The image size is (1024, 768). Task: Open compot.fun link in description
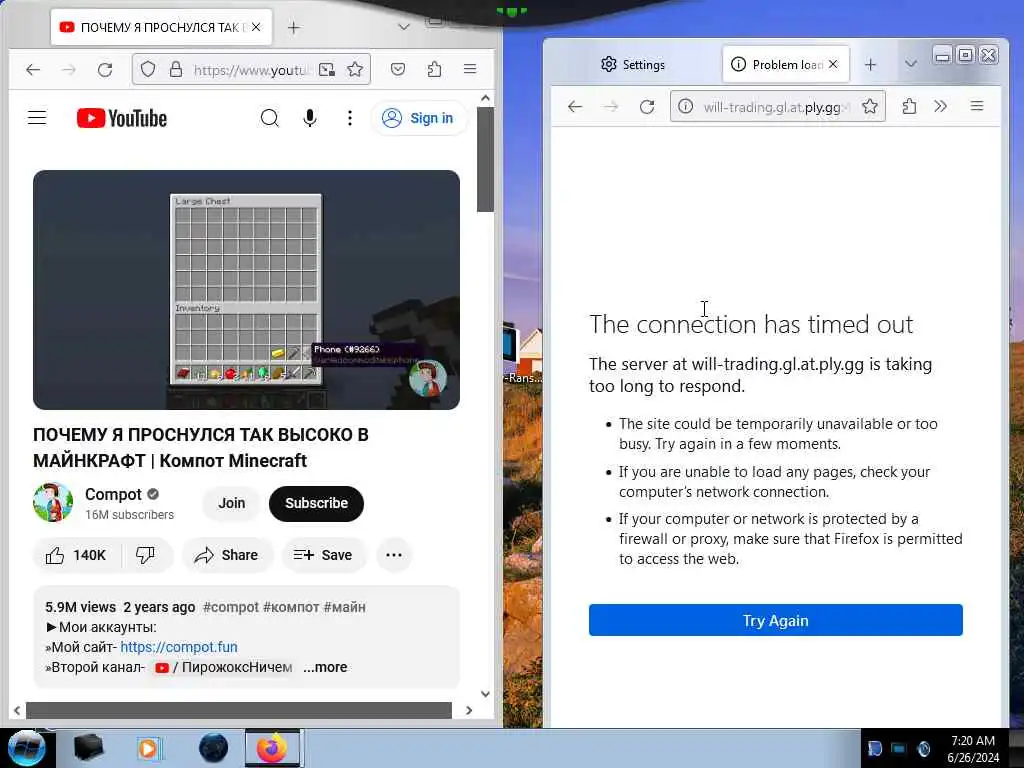(179, 647)
